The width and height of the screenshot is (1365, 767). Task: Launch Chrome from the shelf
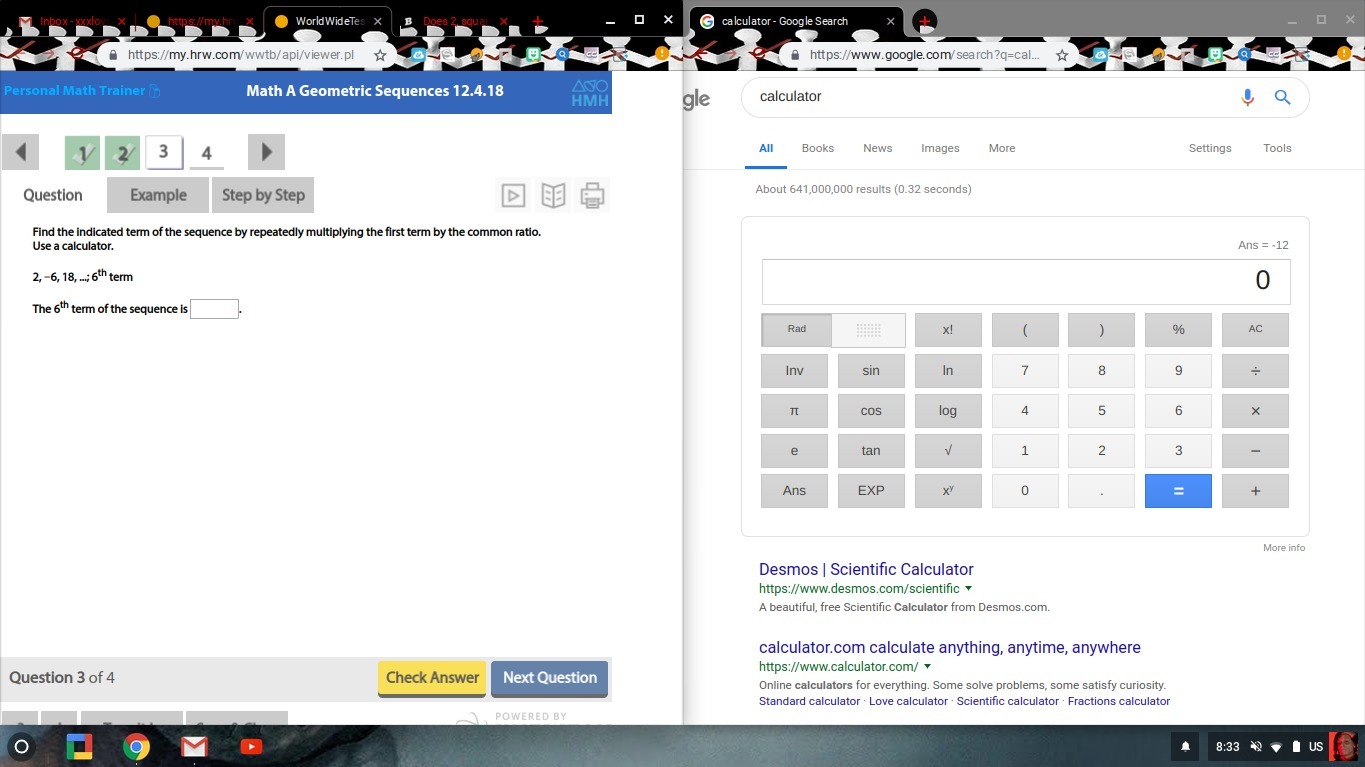coord(136,747)
